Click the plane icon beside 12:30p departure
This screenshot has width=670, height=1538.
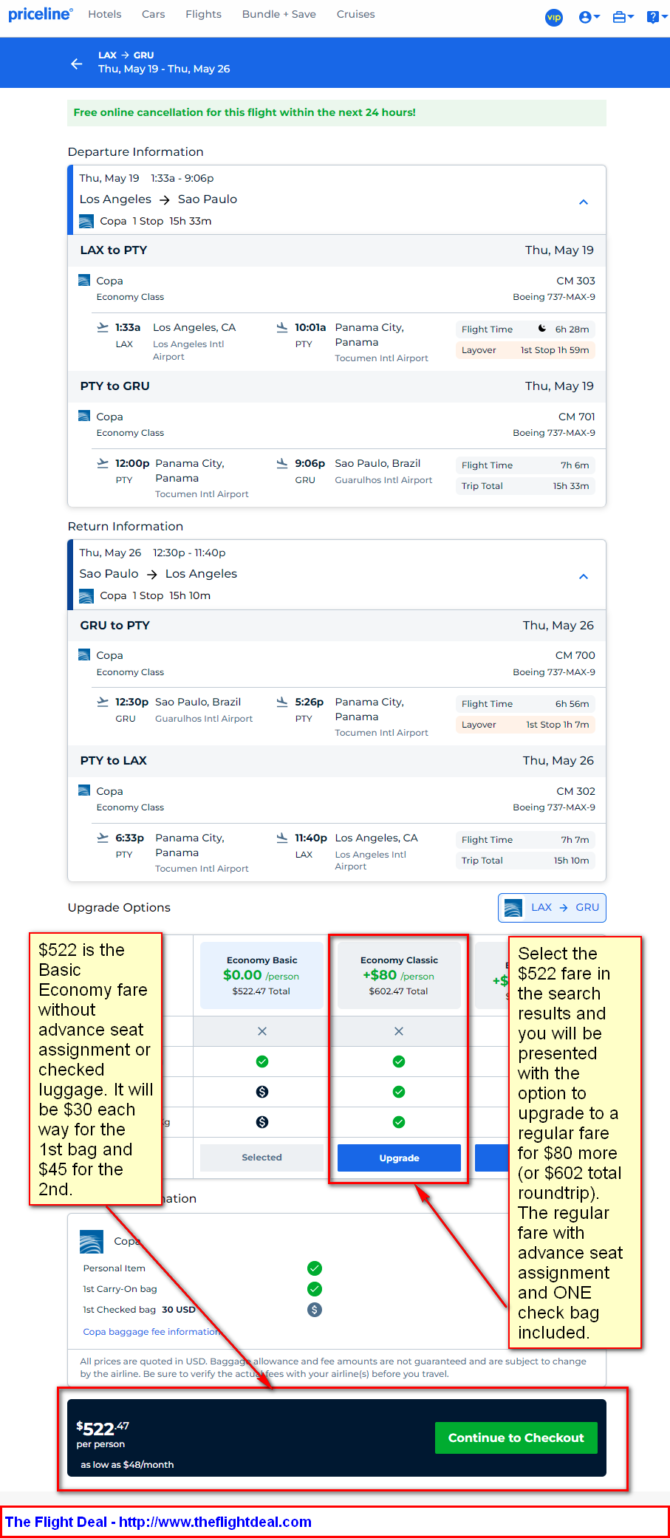[102, 702]
